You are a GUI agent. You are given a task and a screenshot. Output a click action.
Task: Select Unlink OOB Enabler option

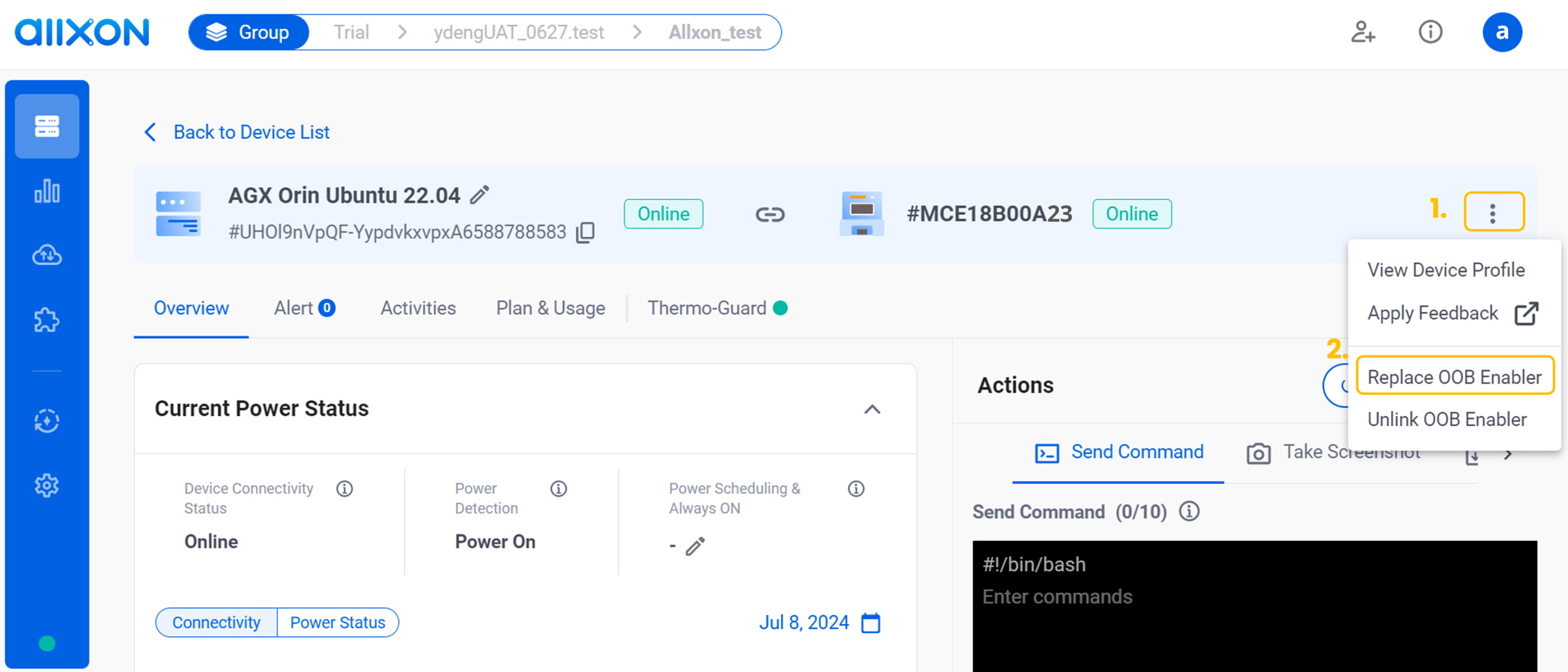tap(1446, 419)
